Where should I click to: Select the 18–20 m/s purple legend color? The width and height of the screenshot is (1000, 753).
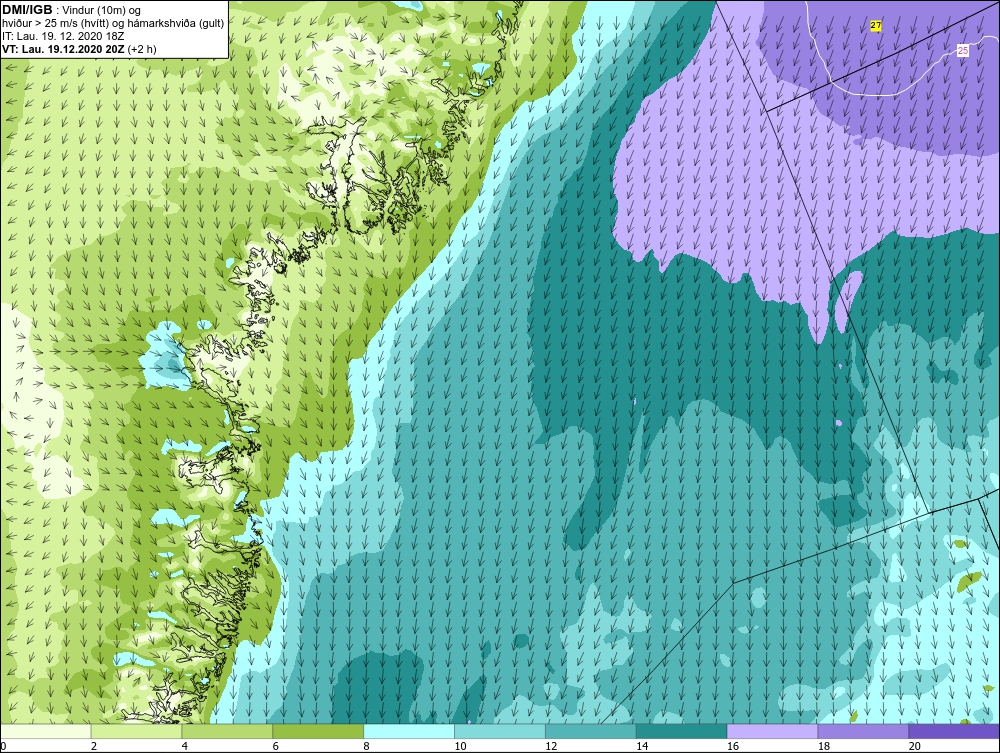click(863, 731)
